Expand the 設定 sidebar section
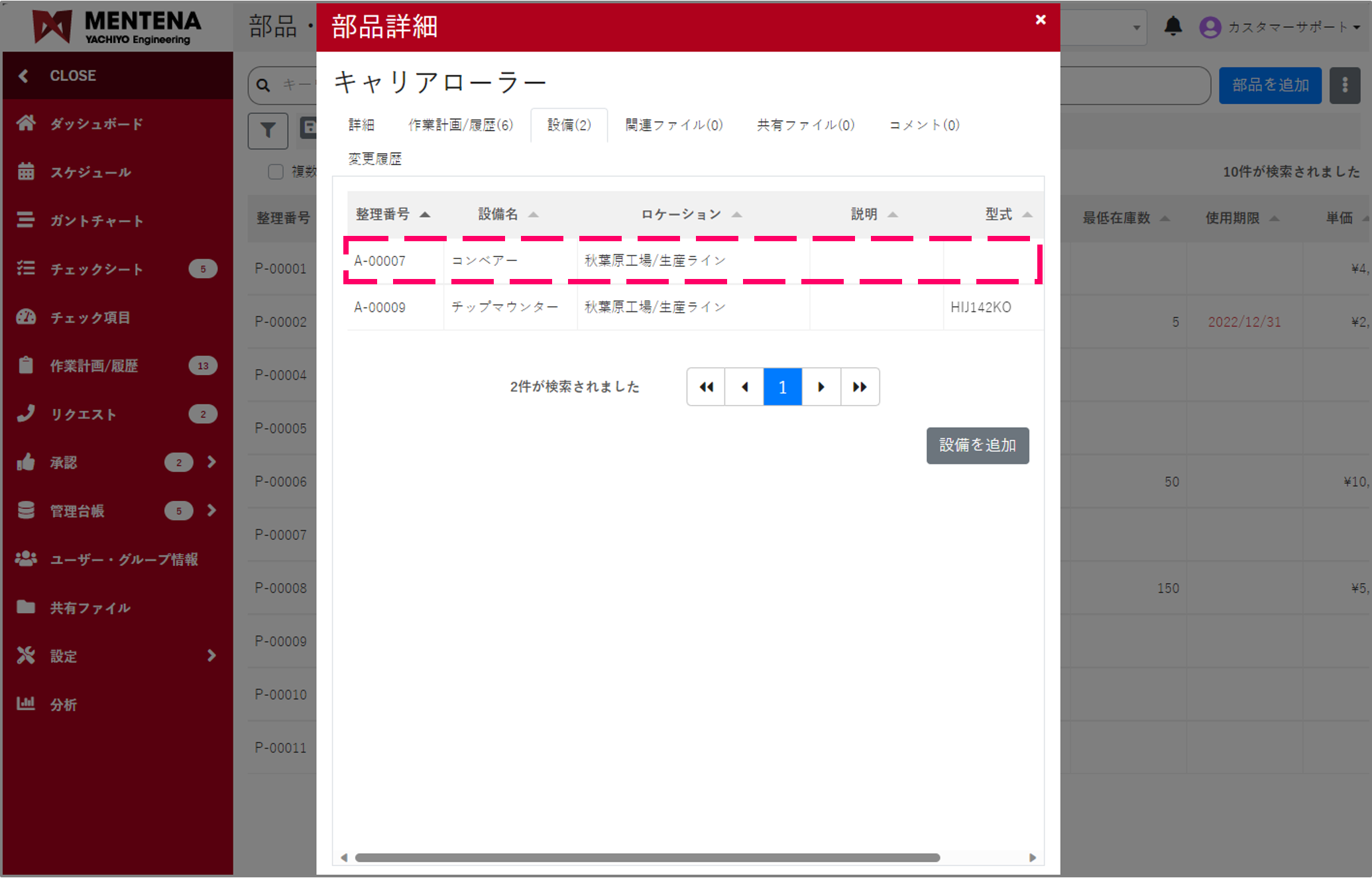The height and width of the screenshot is (878, 1372). point(212,655)
